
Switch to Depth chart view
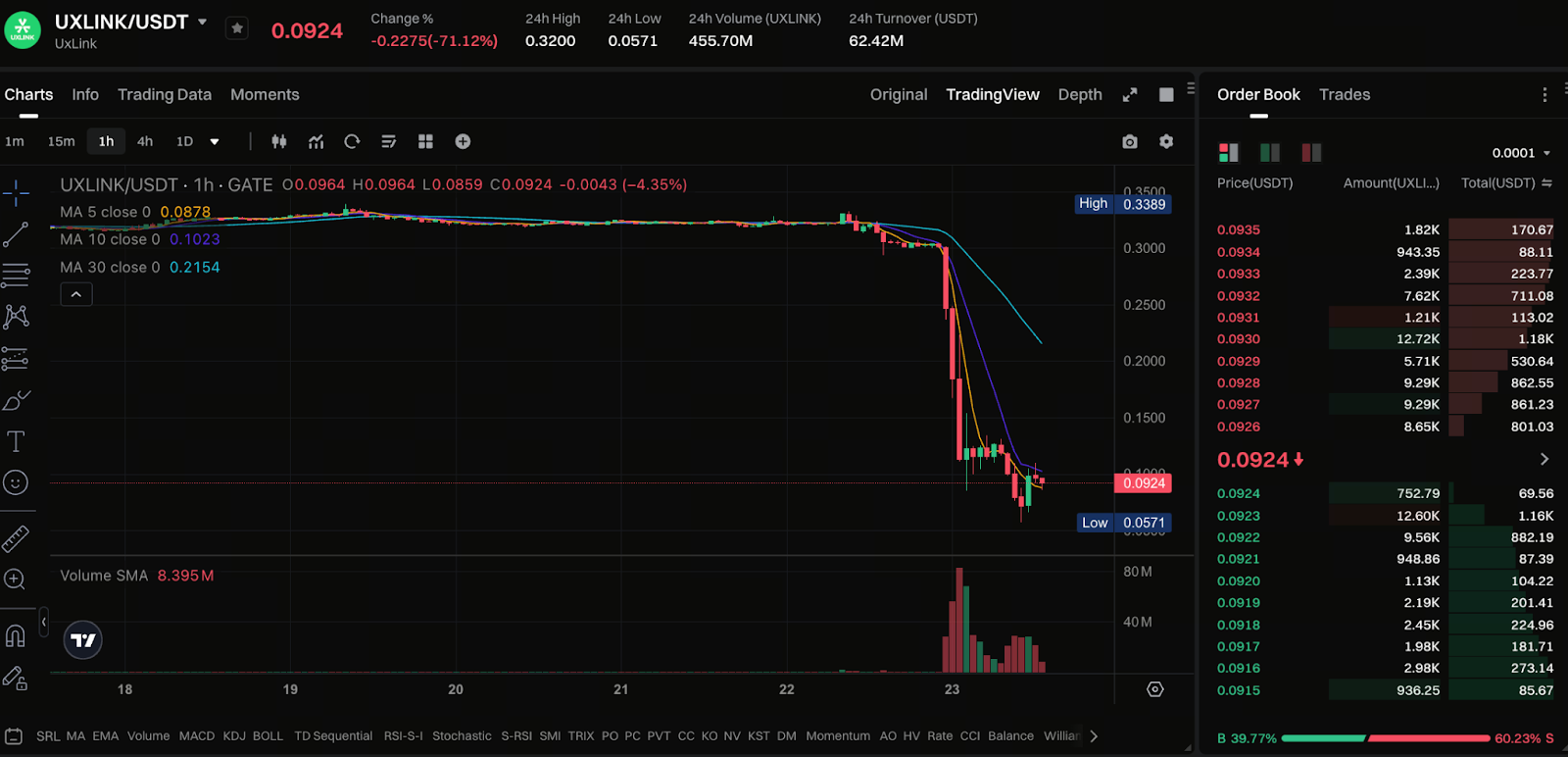[1080, 94]
